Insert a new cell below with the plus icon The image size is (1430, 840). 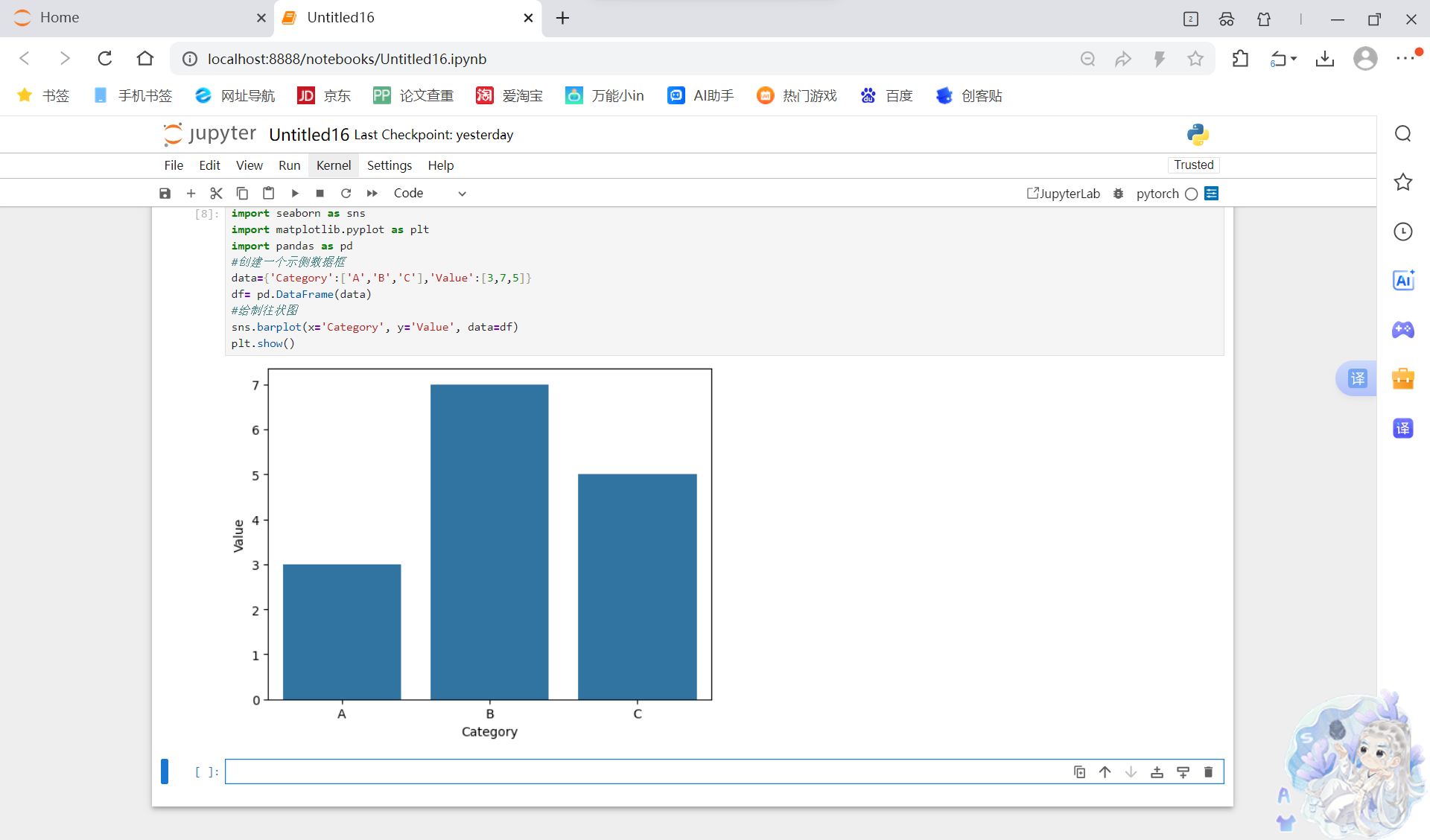point(191,194)
